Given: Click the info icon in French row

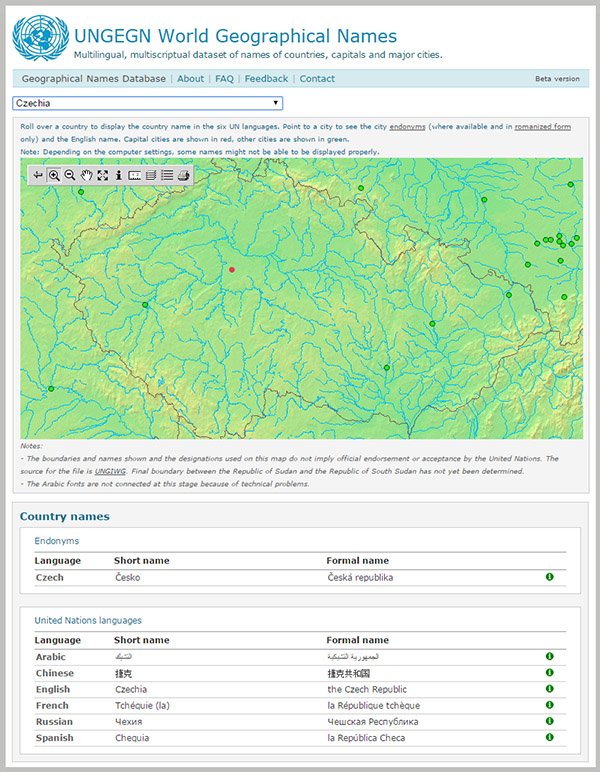Looking at the screenshot, I should pyautogui.click(x=549, y=705).
